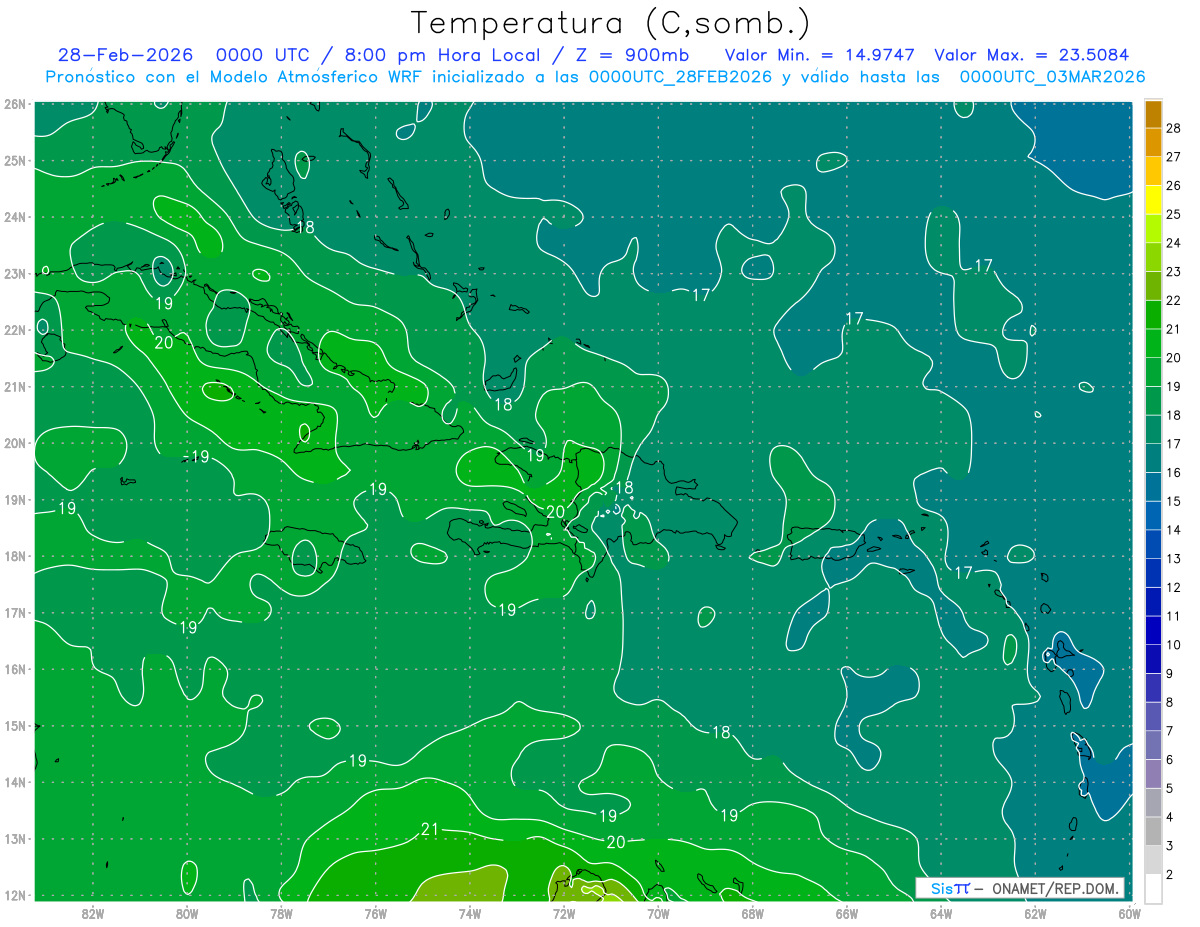The image size is (1200, 927).
Task: Click the '16N' latitude axis label
Action: [14, 669]
